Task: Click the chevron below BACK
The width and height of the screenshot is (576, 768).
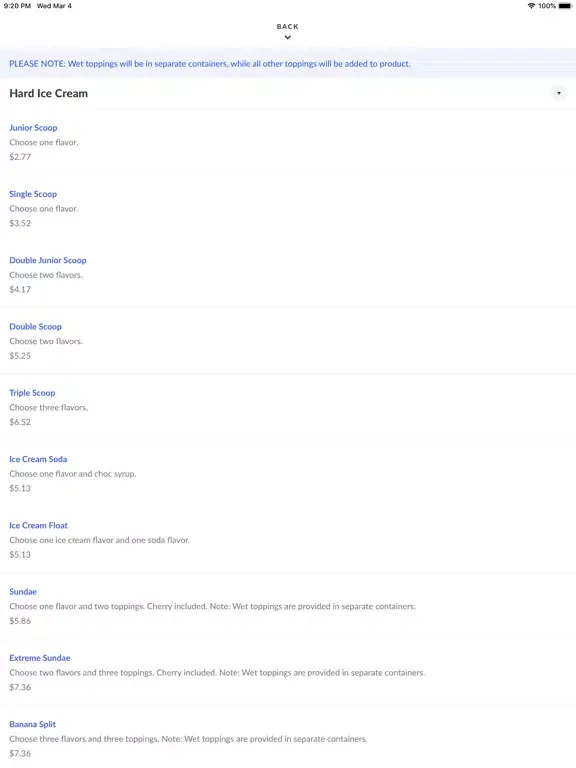Action: point(288,37)
